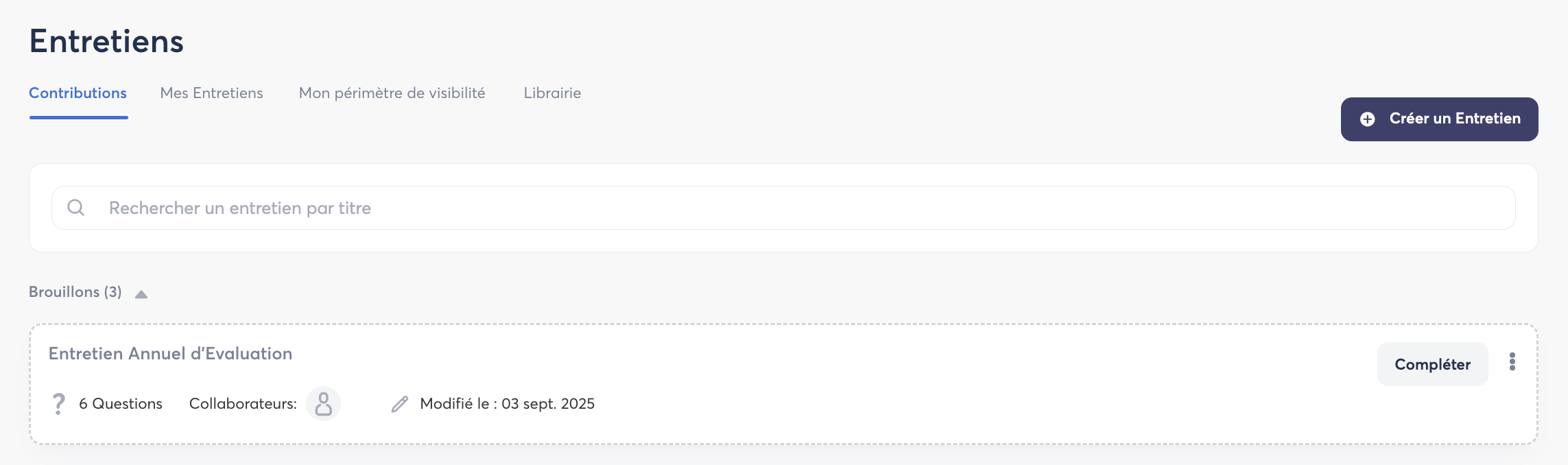Image resolution: width=1568 pixels, height=465 pixels.
Task: Switch to the Contributions tab
Action: pyautogui.click(x=78, y=93)
